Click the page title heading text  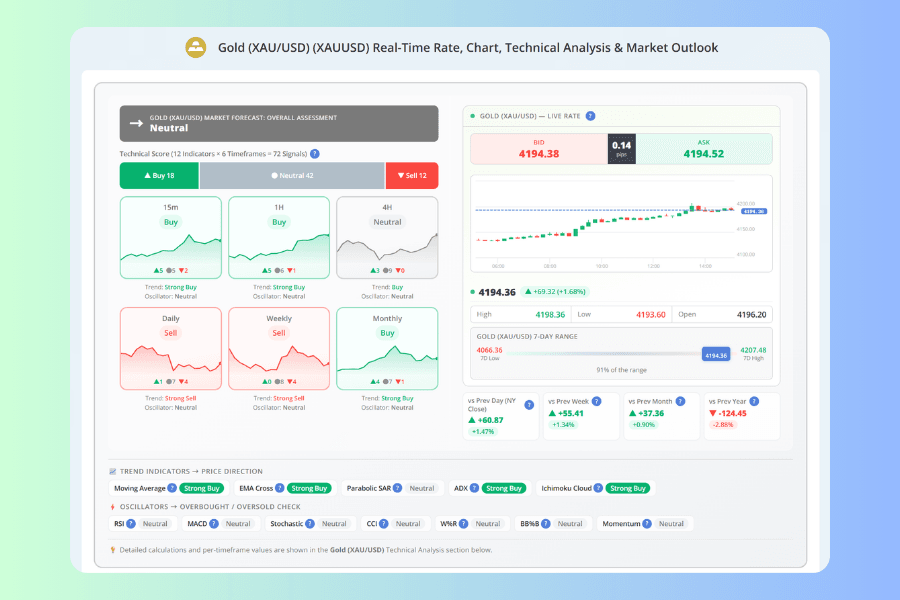click(468, 48)
